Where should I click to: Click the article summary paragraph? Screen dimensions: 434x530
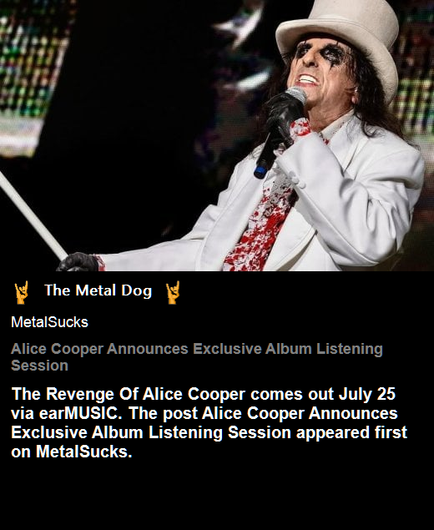[209, 423]
